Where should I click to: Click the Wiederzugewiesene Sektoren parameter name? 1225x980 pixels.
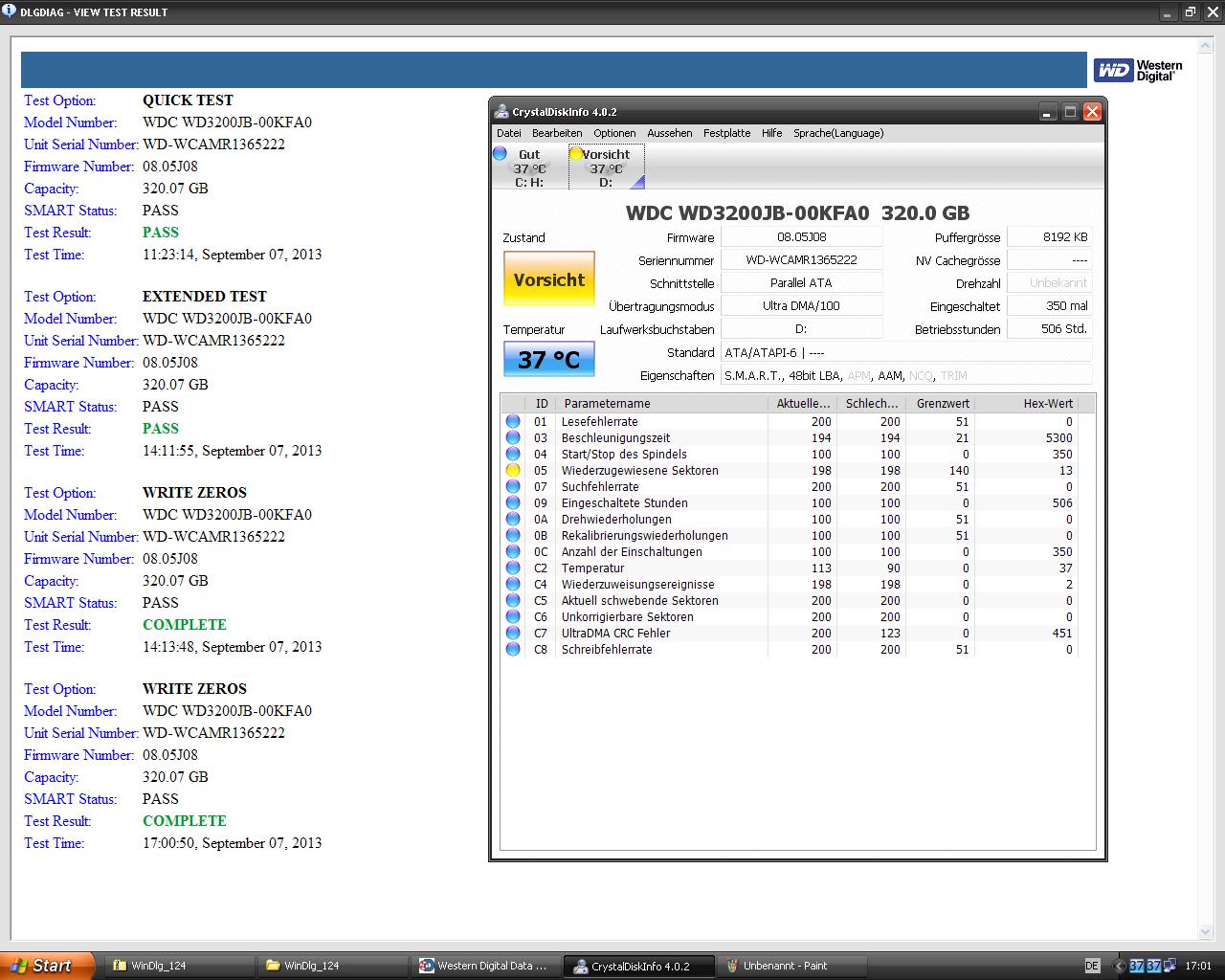tap(639, 470)
